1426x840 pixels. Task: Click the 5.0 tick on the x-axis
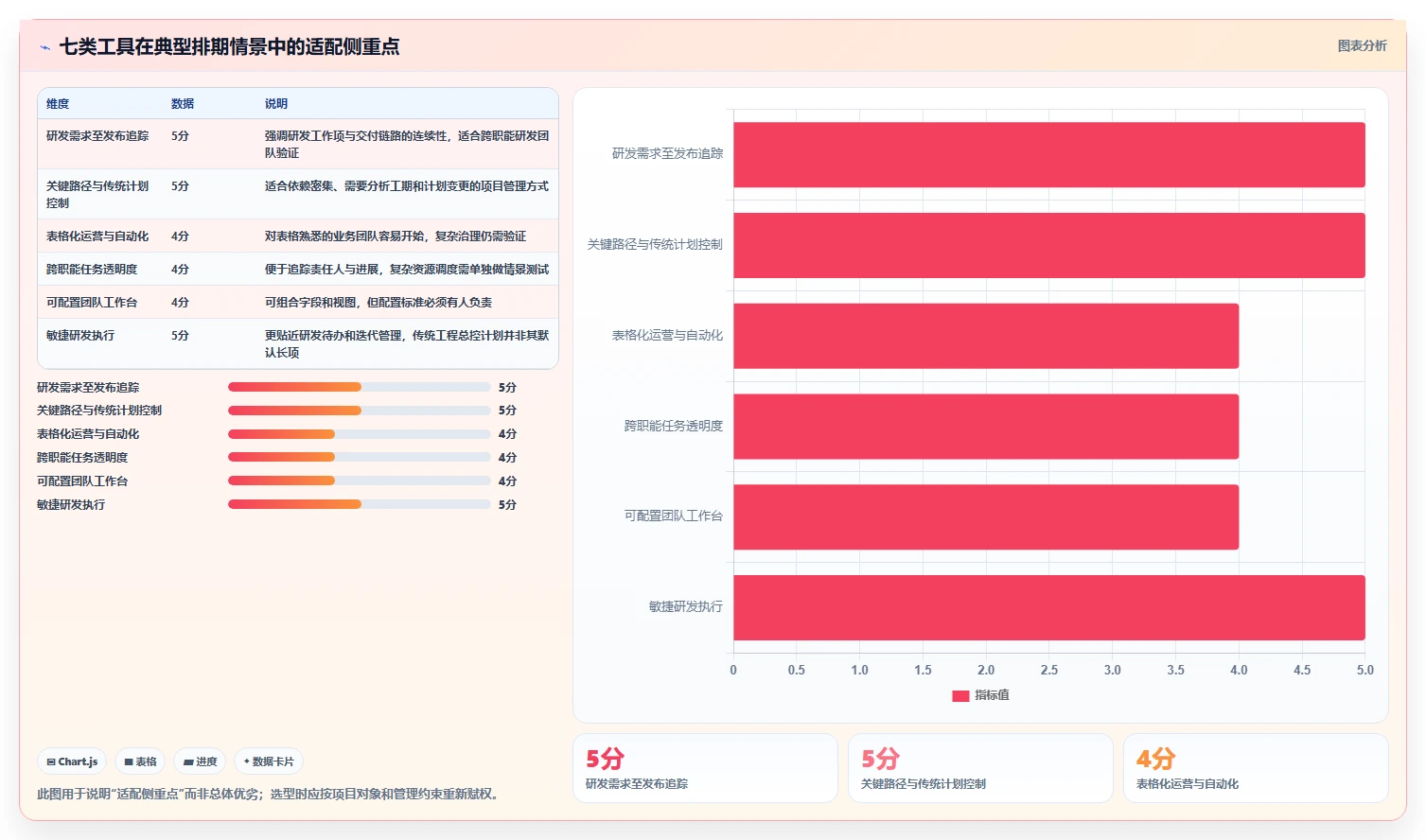[1364, 670]
